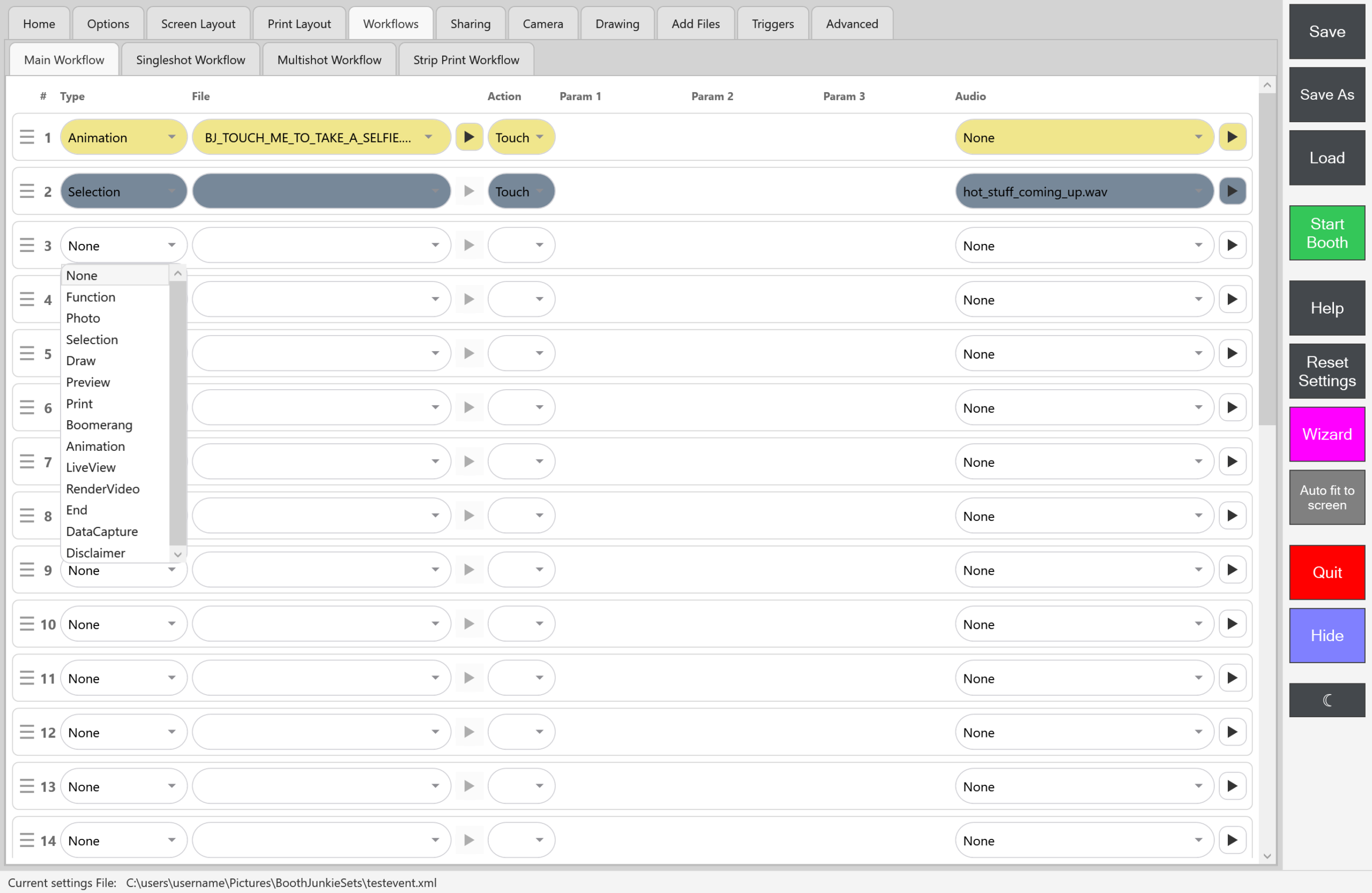Play audio preview for row 9
Viewport: 1372px width, 893px height.
[1232, 570]
